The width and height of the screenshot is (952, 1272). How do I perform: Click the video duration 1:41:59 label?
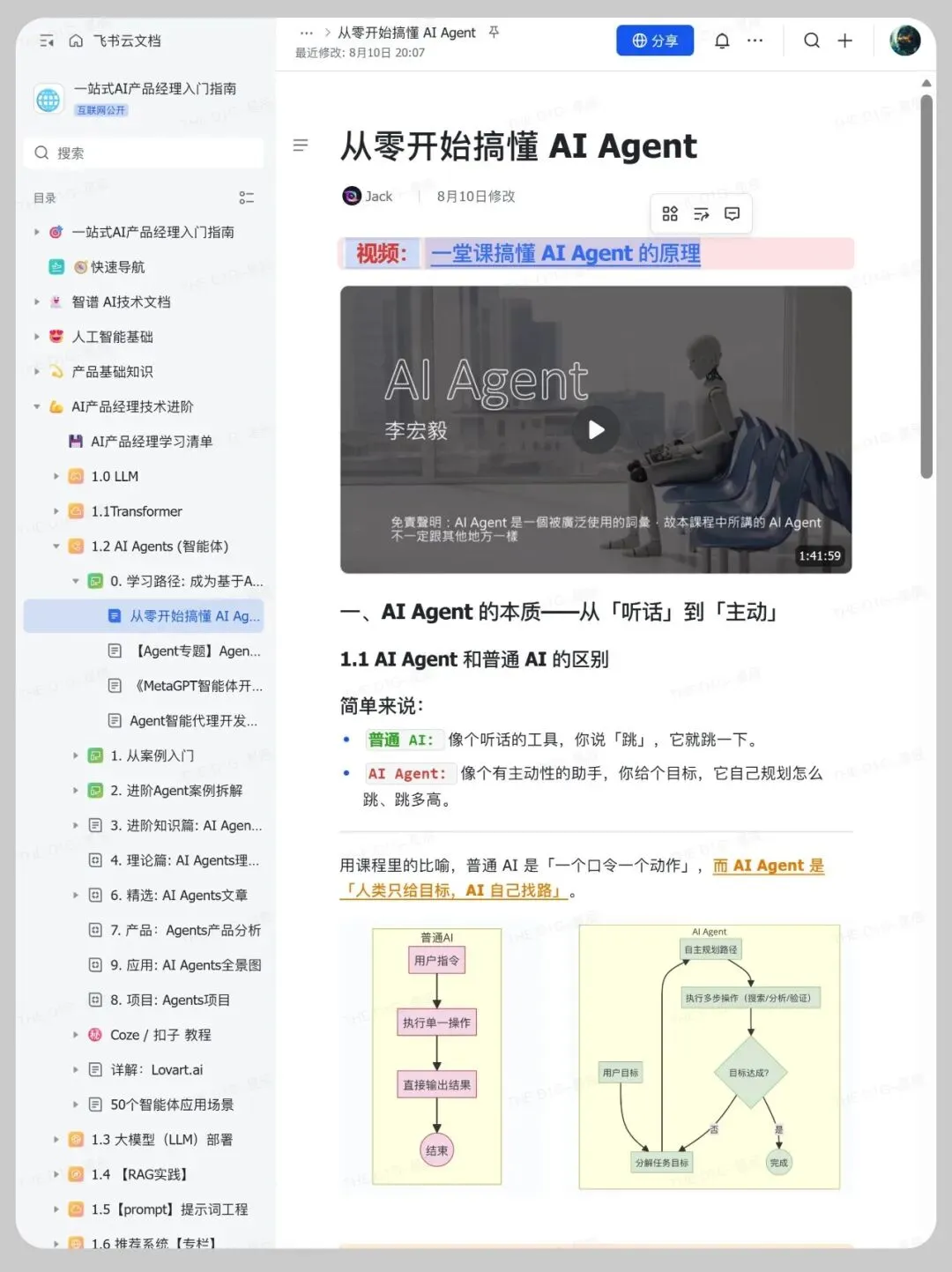tap(820, 556)
